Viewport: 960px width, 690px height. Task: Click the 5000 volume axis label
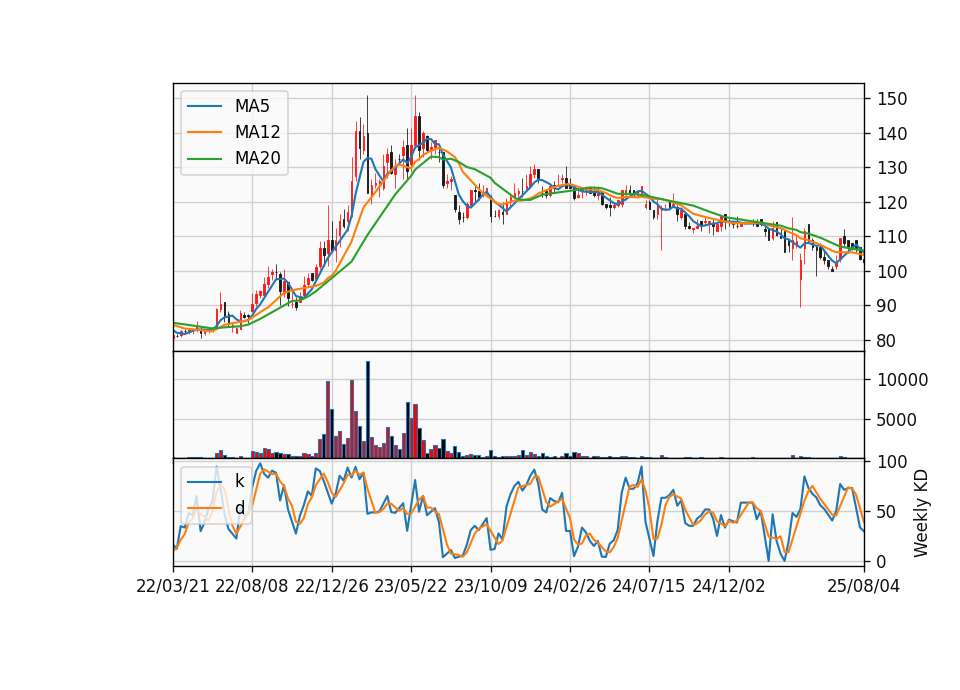[897, 420]
